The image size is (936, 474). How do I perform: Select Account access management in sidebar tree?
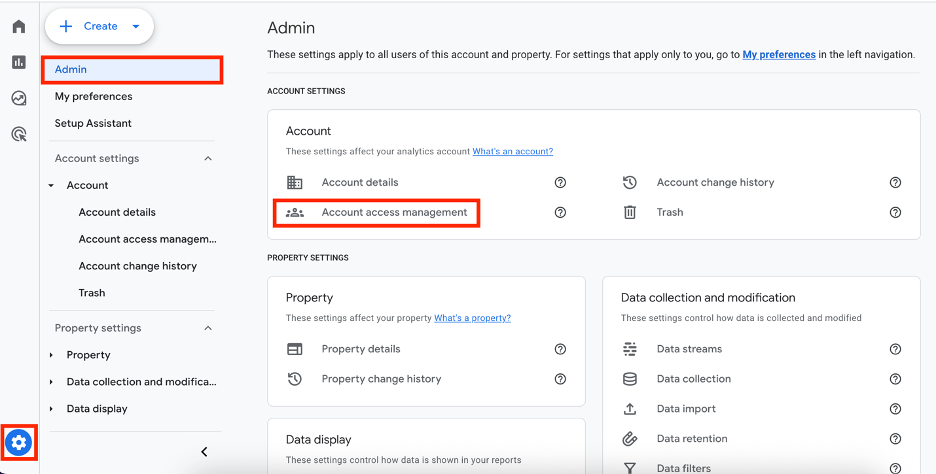pos(147,239)
